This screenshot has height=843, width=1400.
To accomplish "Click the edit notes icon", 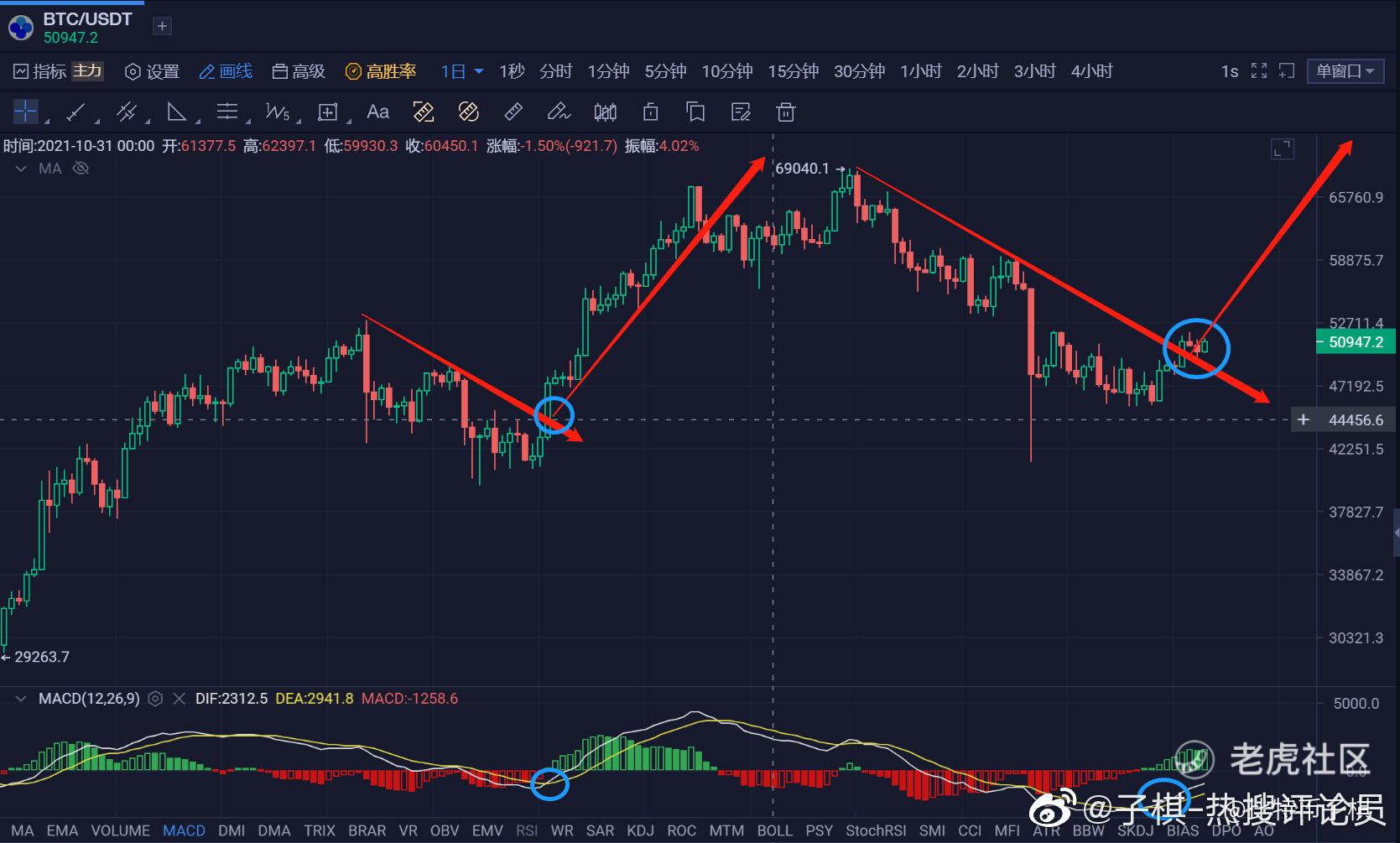I will 741,112.
